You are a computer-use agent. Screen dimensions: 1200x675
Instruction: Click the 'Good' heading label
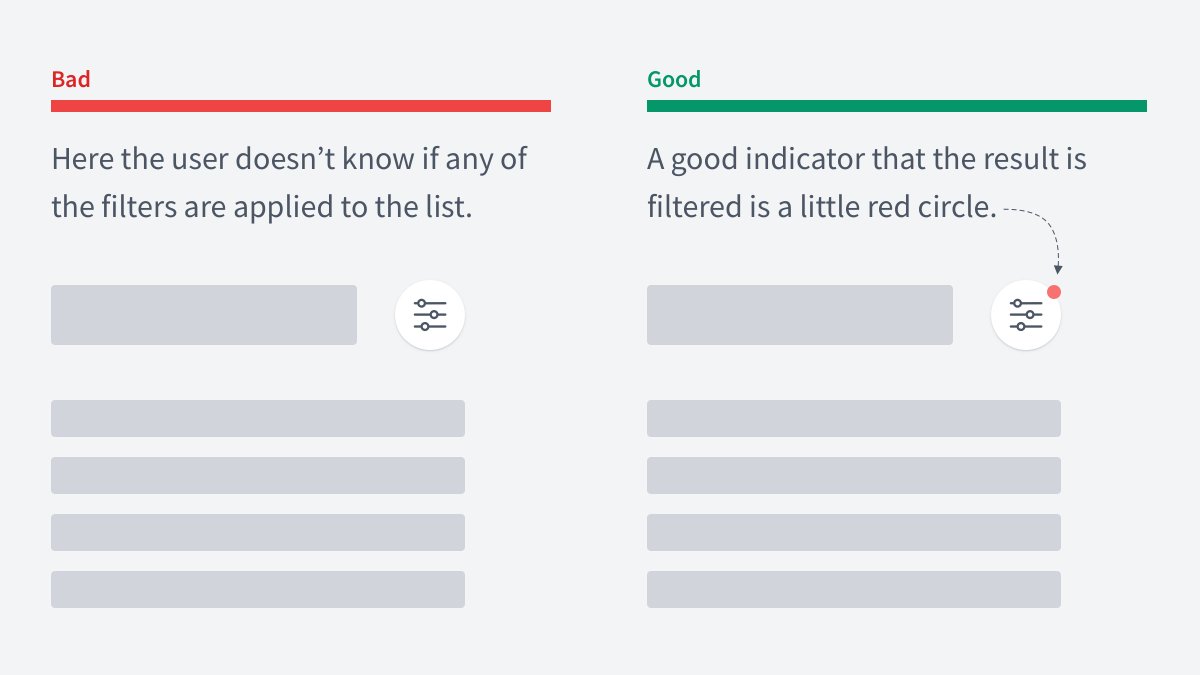[x=674, y=79]
